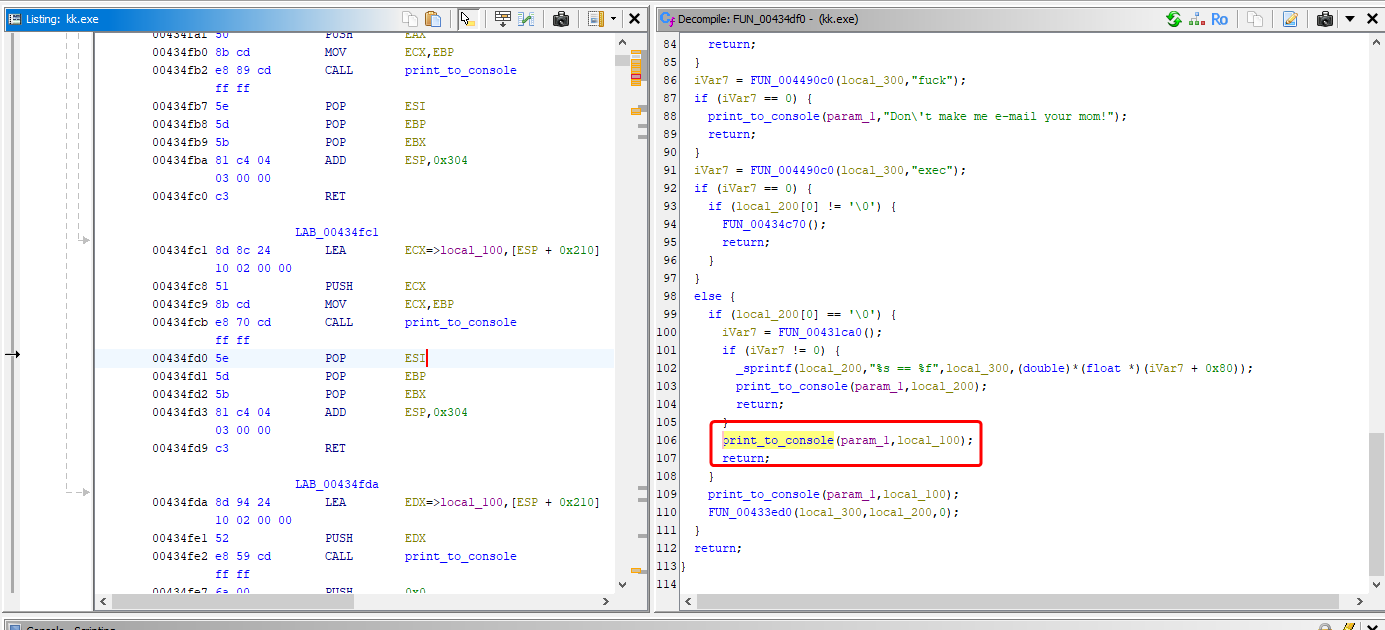Image resolution: width=1385 pixels, height=630 pixels.
Task: Paste into the Listing with the paste icon
Action: pyautogui.click(x=433, y=18)
